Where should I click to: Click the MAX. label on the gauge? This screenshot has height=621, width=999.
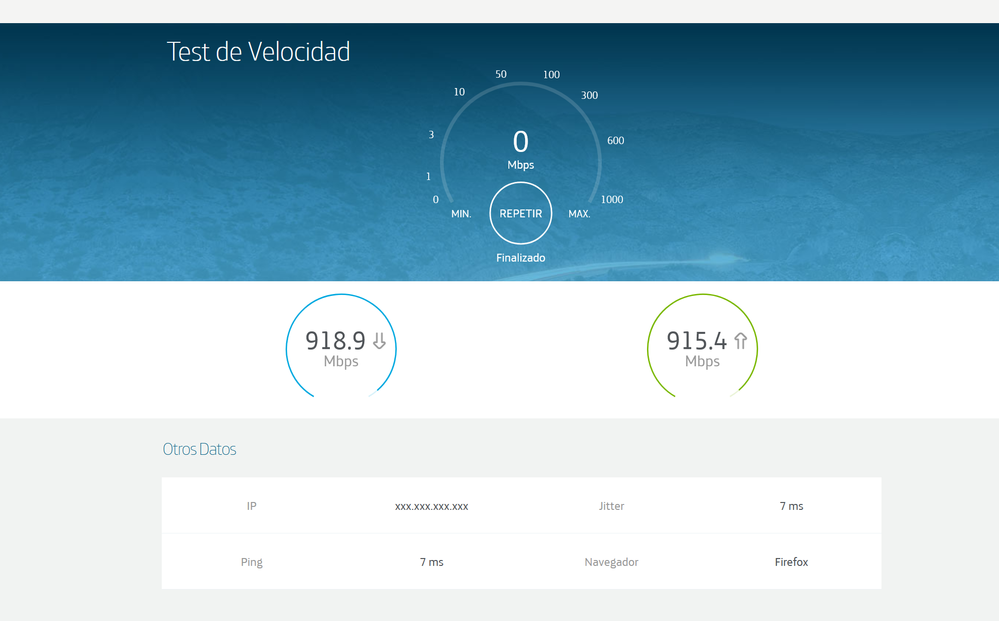[579, 214]
